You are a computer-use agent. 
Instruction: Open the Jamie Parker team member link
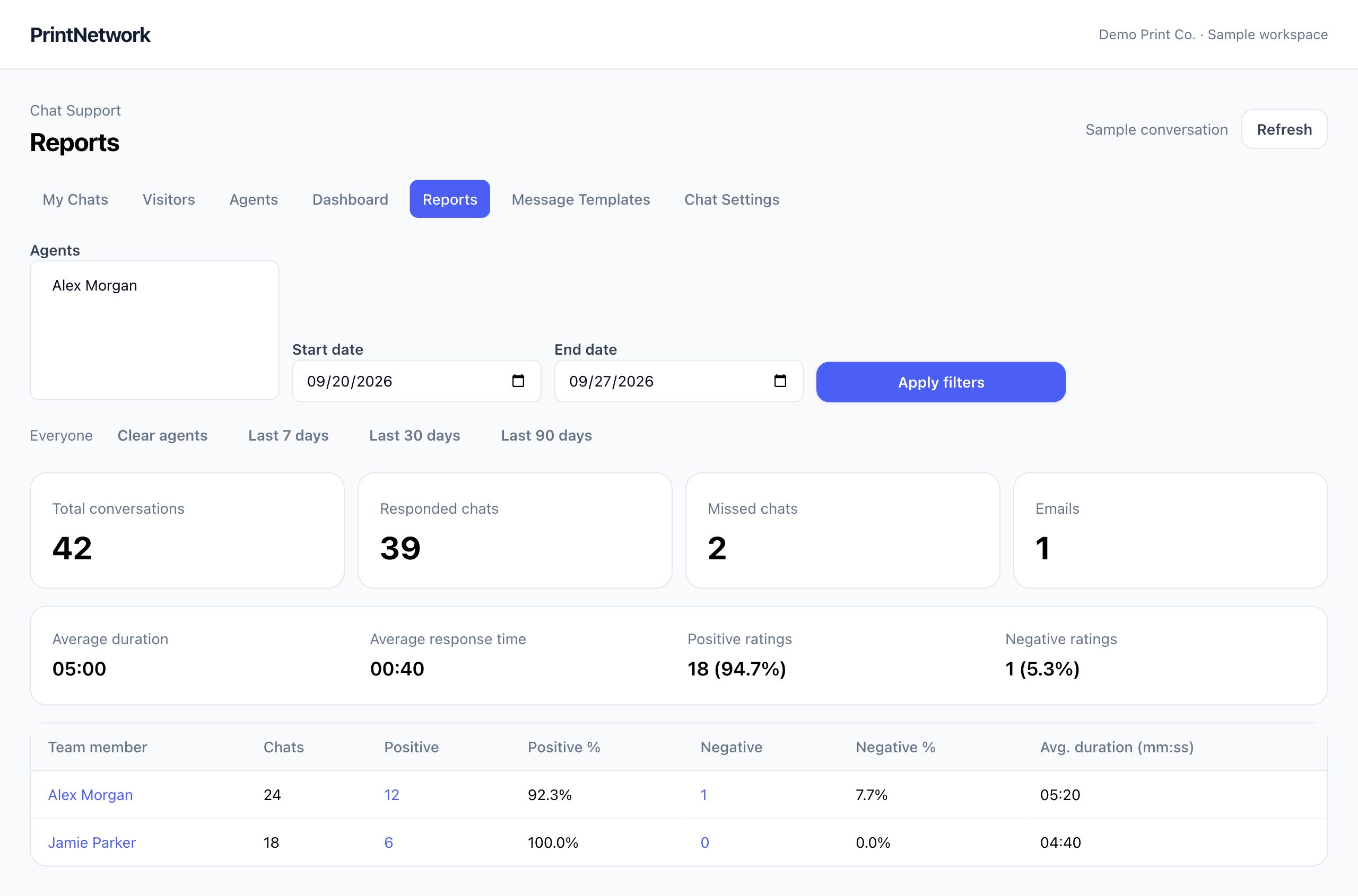pos(92,842)
